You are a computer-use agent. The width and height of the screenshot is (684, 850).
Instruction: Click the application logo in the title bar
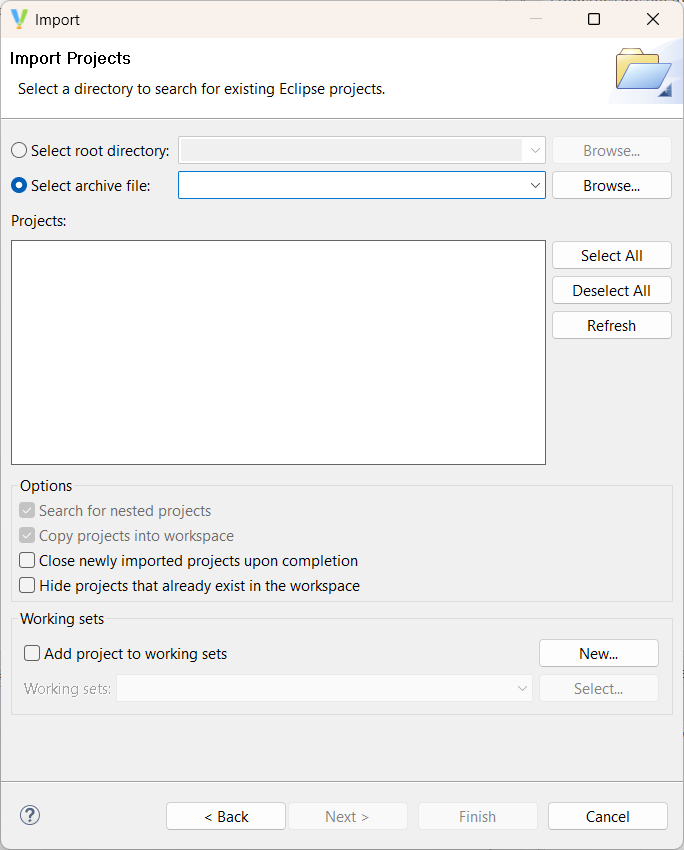pyautogui.click(x=17, y=18)
